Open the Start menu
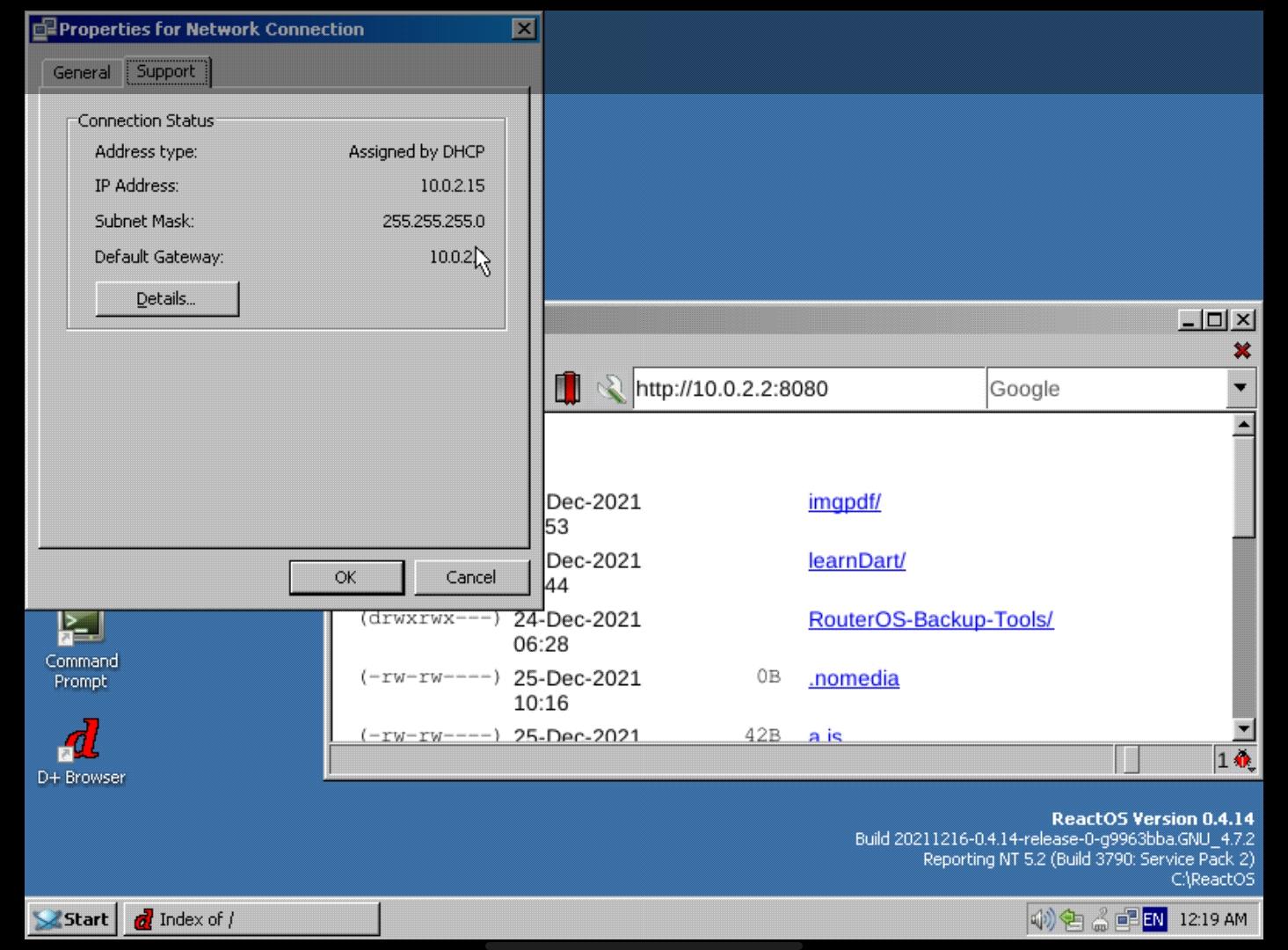This screenshot has width=1288, height=950. [72, 919]
